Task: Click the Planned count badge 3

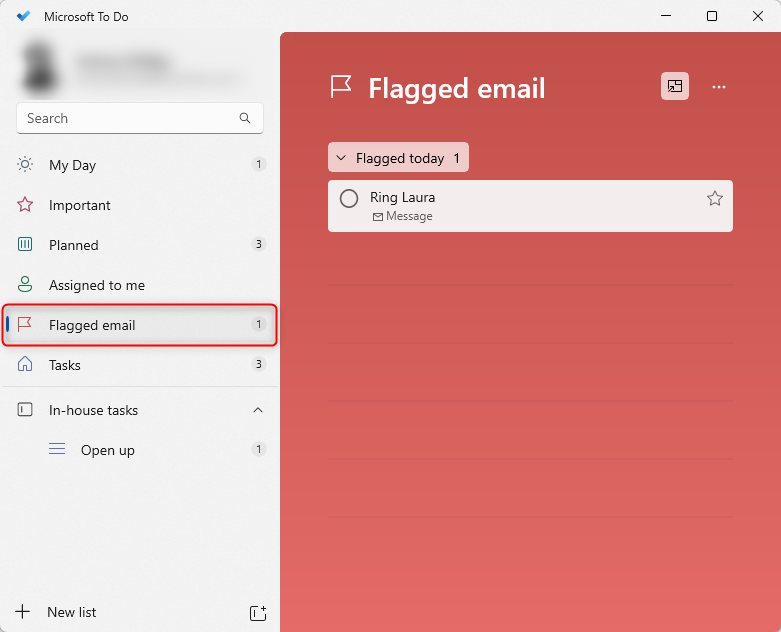Action: 259,244
